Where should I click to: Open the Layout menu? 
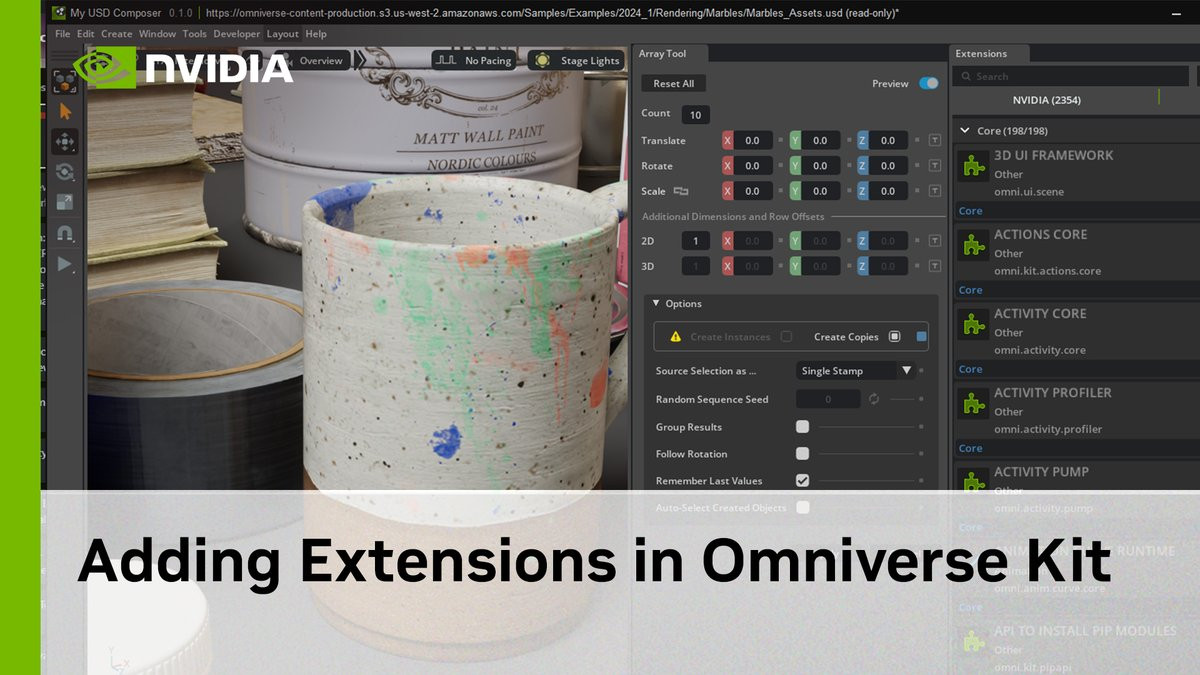click(283, 34)
